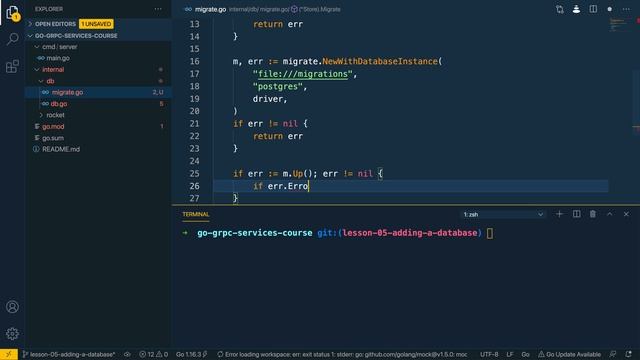Image resolution: width=640 pixels, height=360 pixels.
Task: Open source control changes icon in editor toolbar
Action: click(560, 9)
